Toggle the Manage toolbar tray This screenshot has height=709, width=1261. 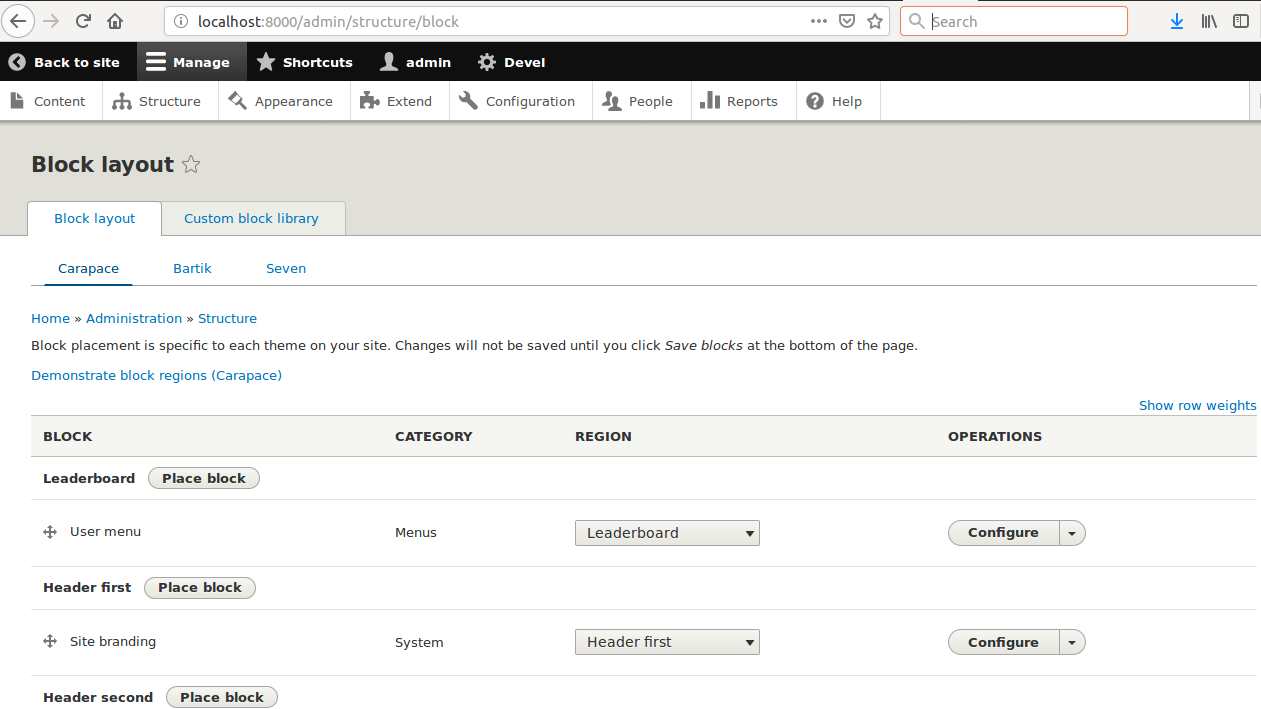click(188, 62)
